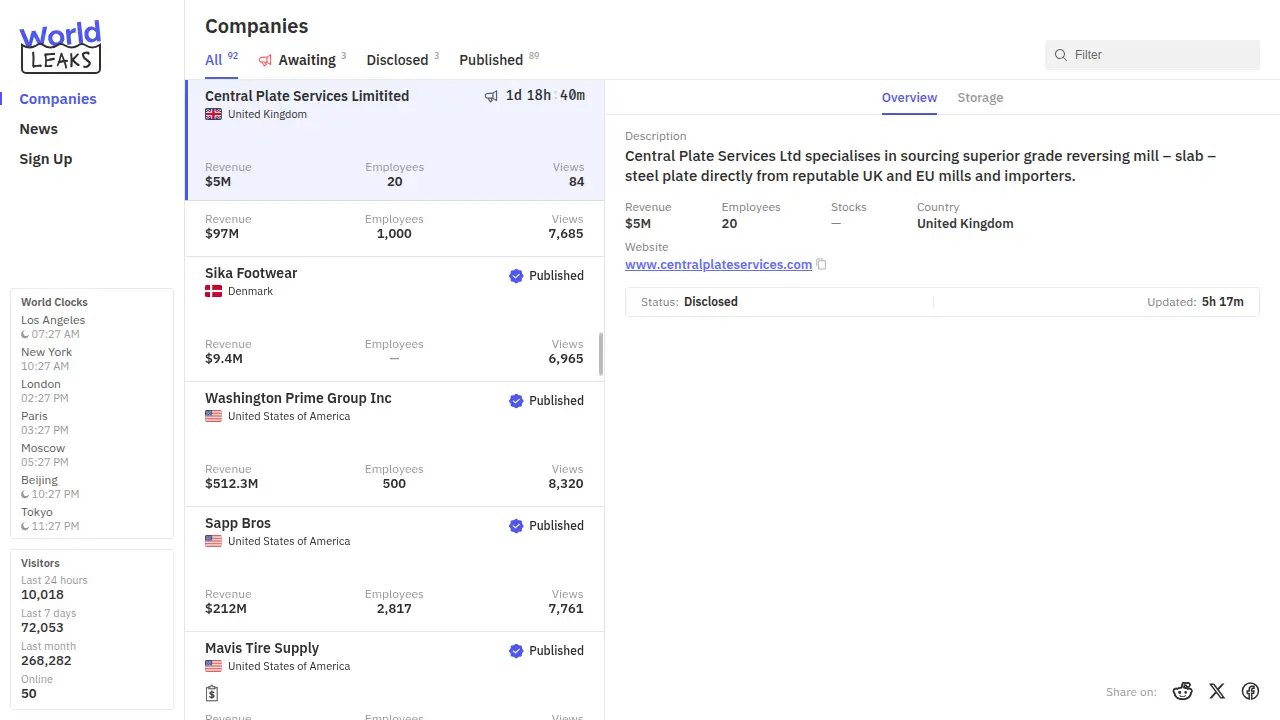Switch to the Awaiting tab
This screenshot has width=1280, height=720.
pyautogui.click(x=306, y=60)
